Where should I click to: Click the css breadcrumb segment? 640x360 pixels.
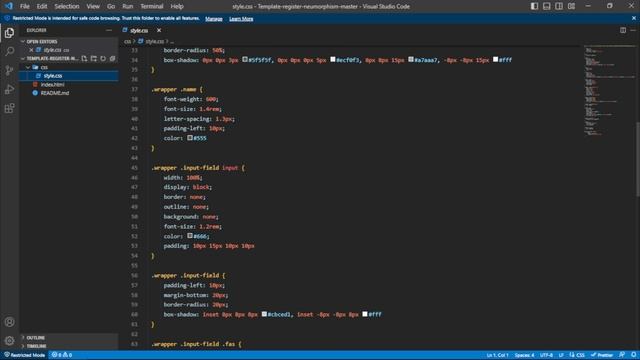(127, 42)
